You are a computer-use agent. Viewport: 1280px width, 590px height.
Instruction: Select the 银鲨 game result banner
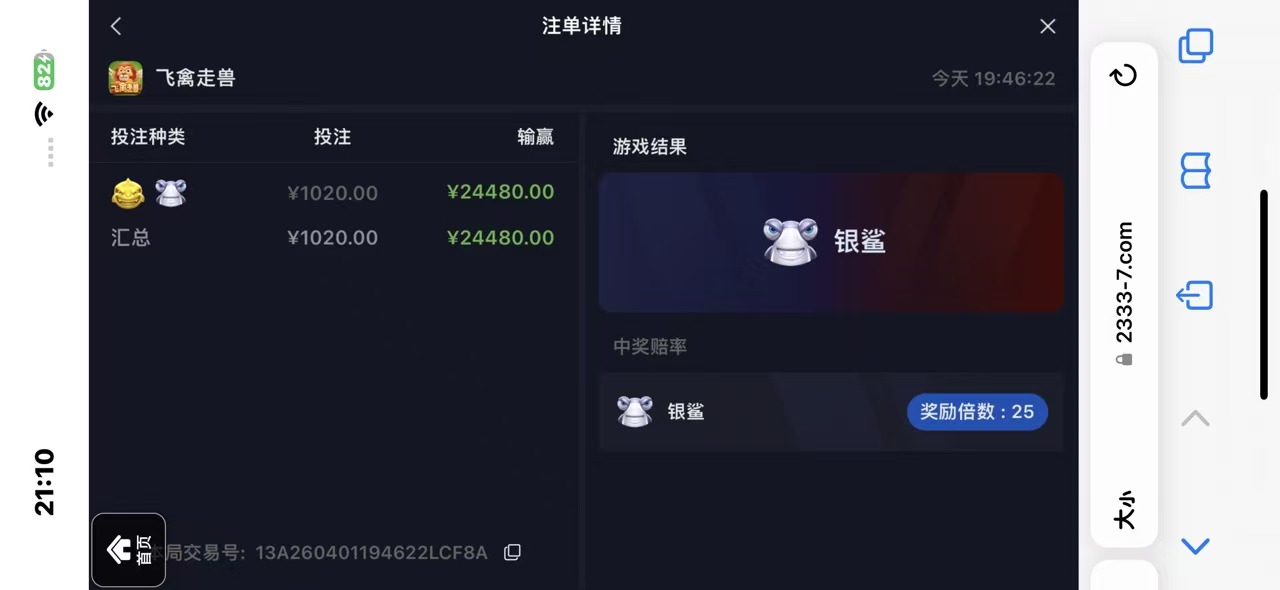[x=831, y=242]
